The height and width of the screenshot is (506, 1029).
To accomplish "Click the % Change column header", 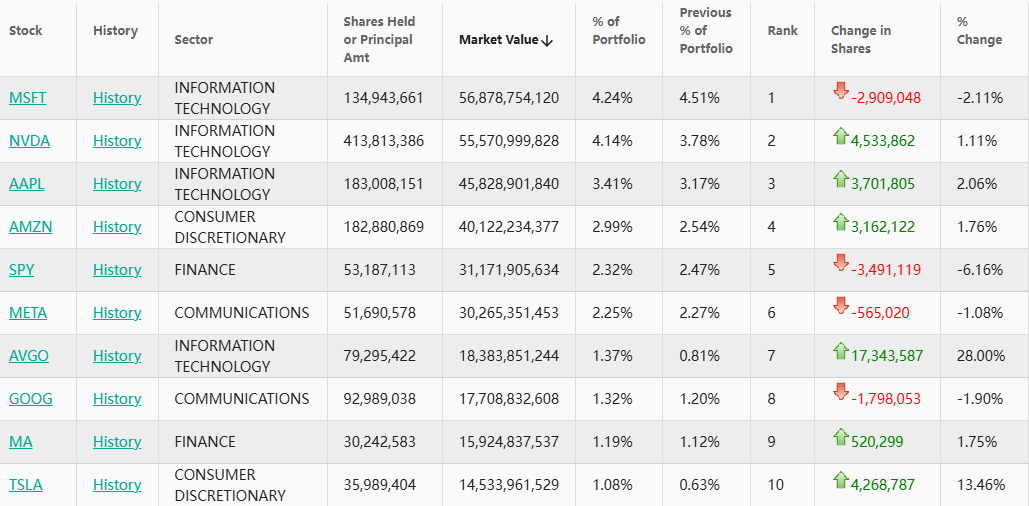I will pyautogui.click(x=979, y=31).
